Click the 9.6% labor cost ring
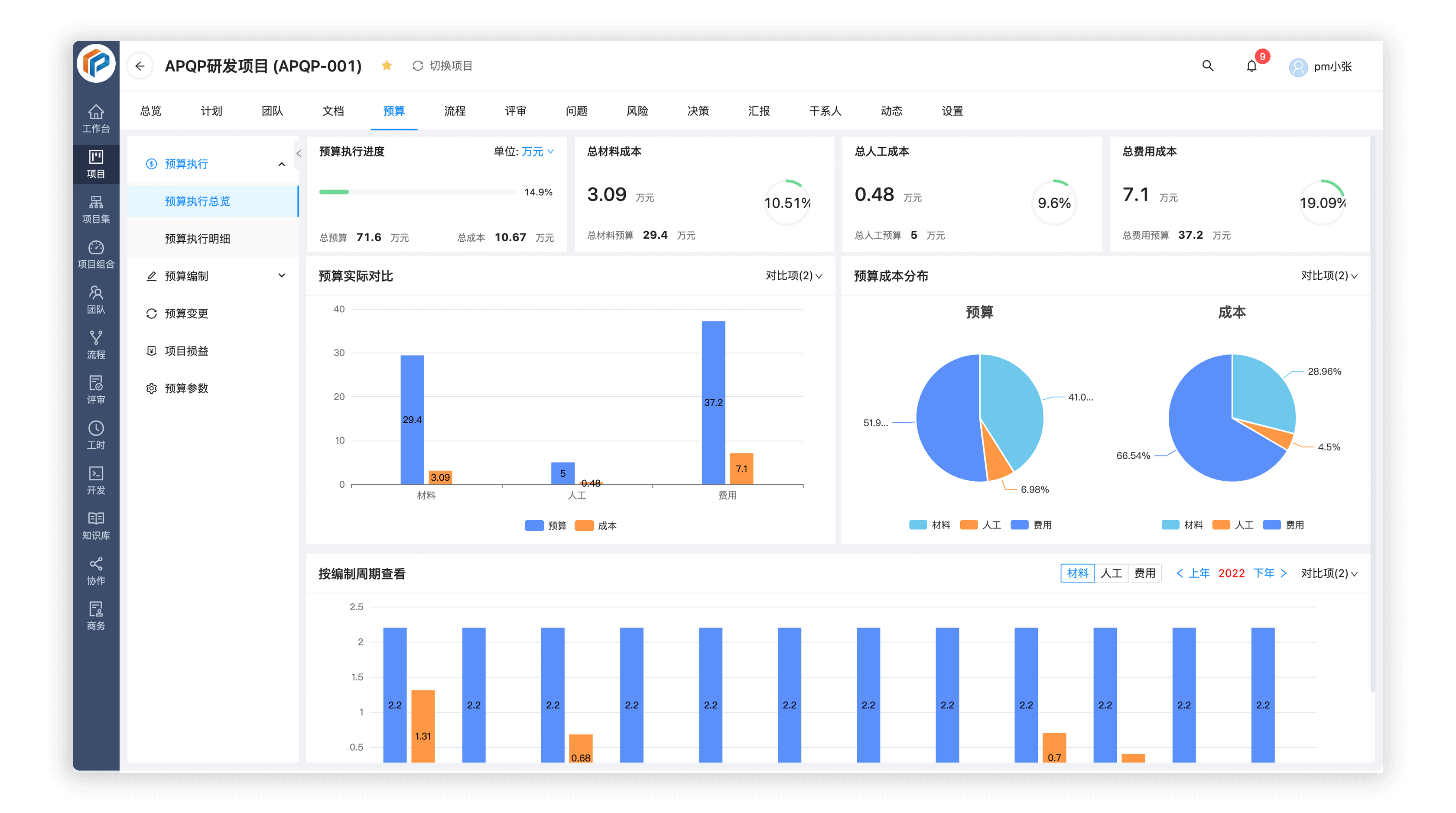Screen dimensions: 1456x813 [1054, 202]
